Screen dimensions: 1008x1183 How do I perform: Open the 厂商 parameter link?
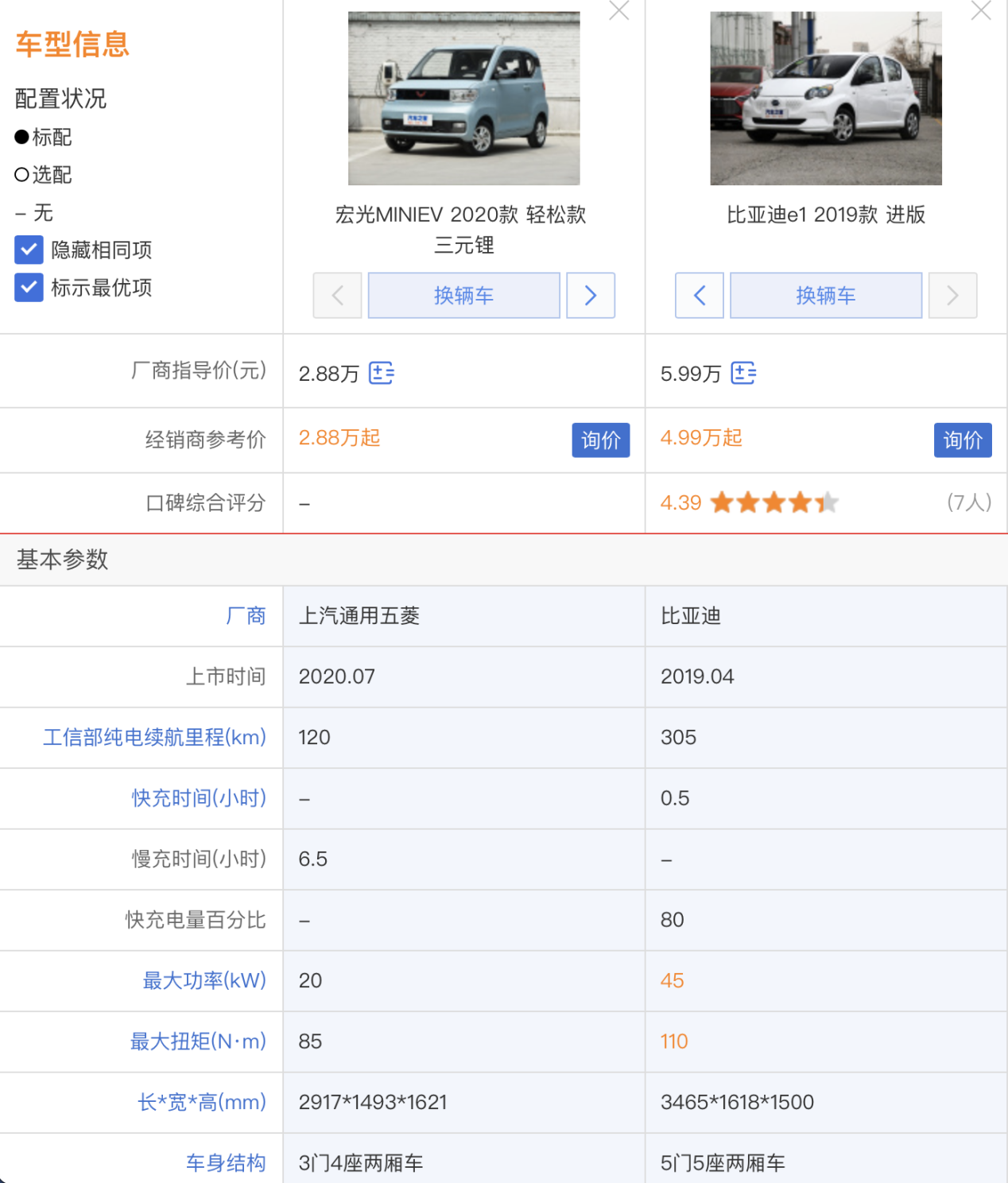(246, 616)
